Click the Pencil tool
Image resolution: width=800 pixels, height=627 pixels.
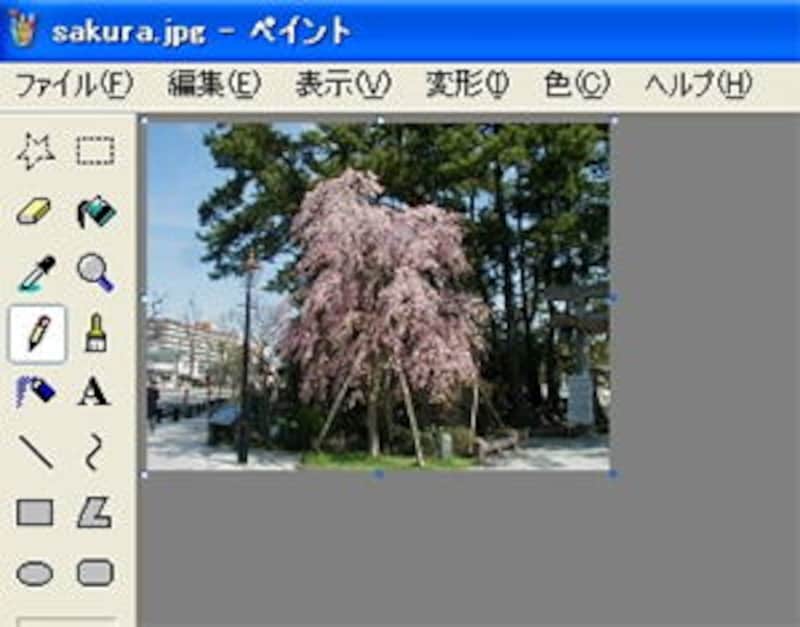point(37,334)
